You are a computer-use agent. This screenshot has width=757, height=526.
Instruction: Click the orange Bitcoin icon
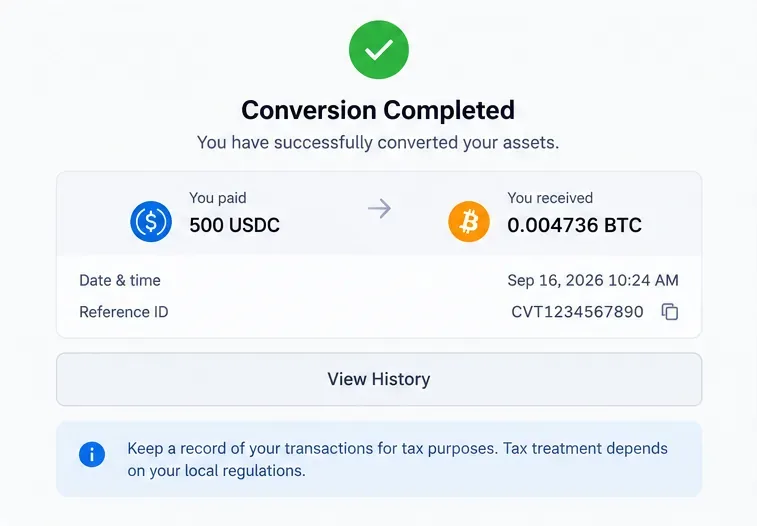click(x=469, y=221)
